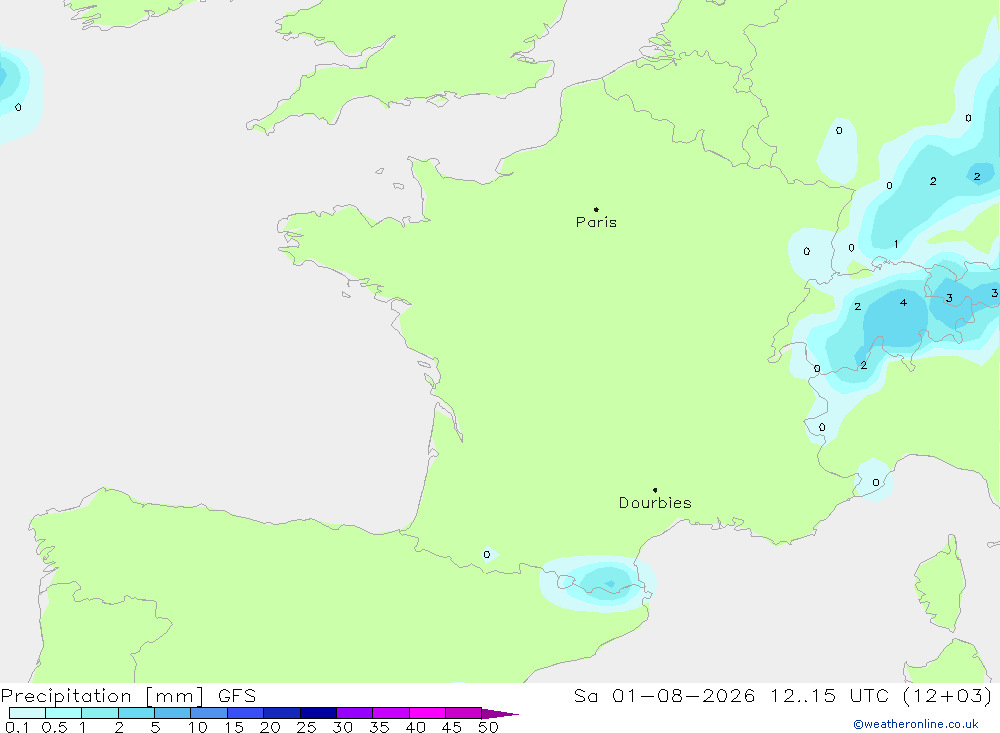Click the 20 legend scale label

click(270, 727)
